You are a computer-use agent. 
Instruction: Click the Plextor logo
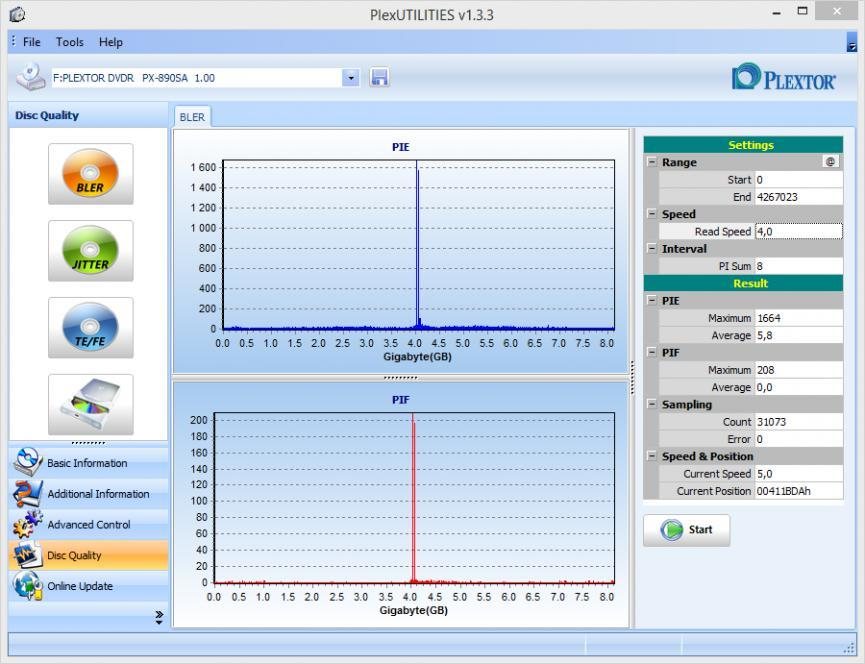pyautogui.click(x=783, y=77)
